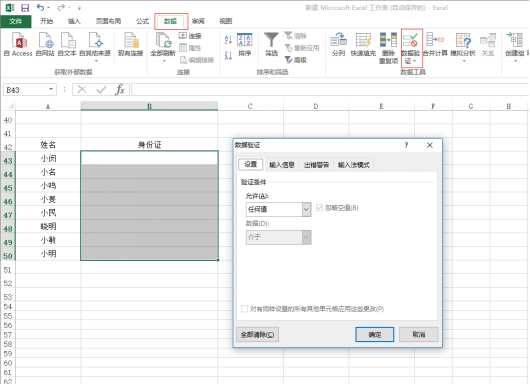Switch to View (视图) tab

click(226, 21)
